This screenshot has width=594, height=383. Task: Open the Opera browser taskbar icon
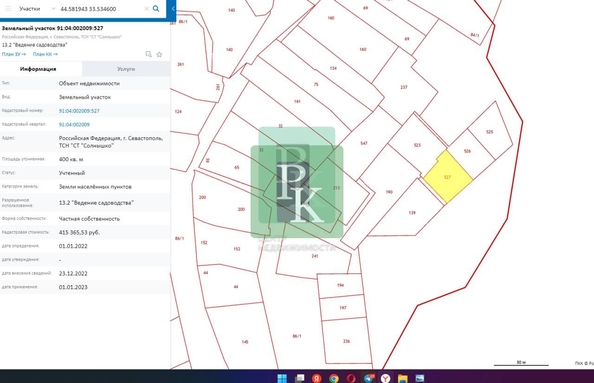pyautogui.click(x=351, y=378)
